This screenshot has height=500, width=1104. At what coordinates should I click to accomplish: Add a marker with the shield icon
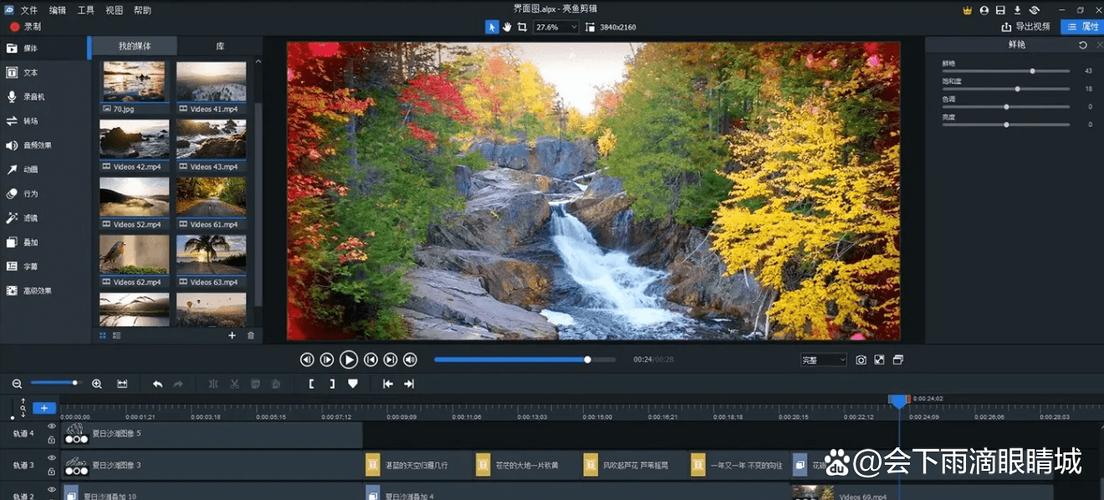click(x=353, y=384)
